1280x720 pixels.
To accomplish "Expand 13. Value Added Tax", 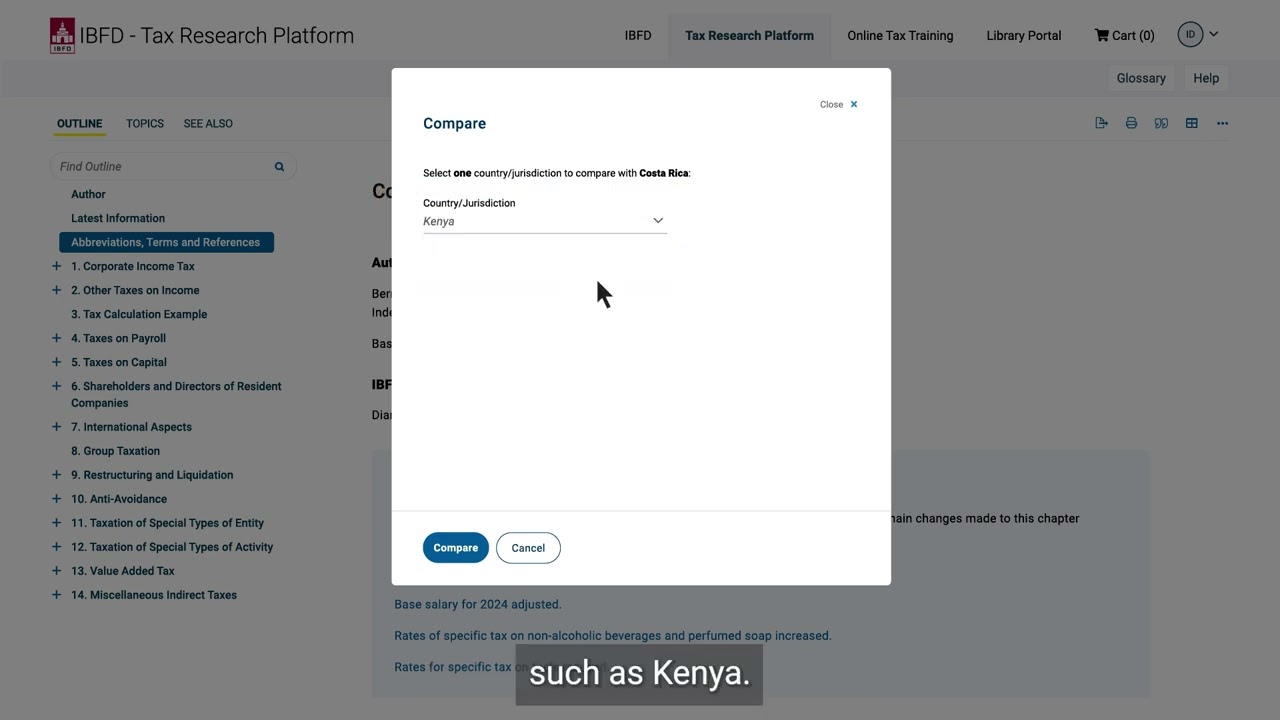I will pos(56,571).
